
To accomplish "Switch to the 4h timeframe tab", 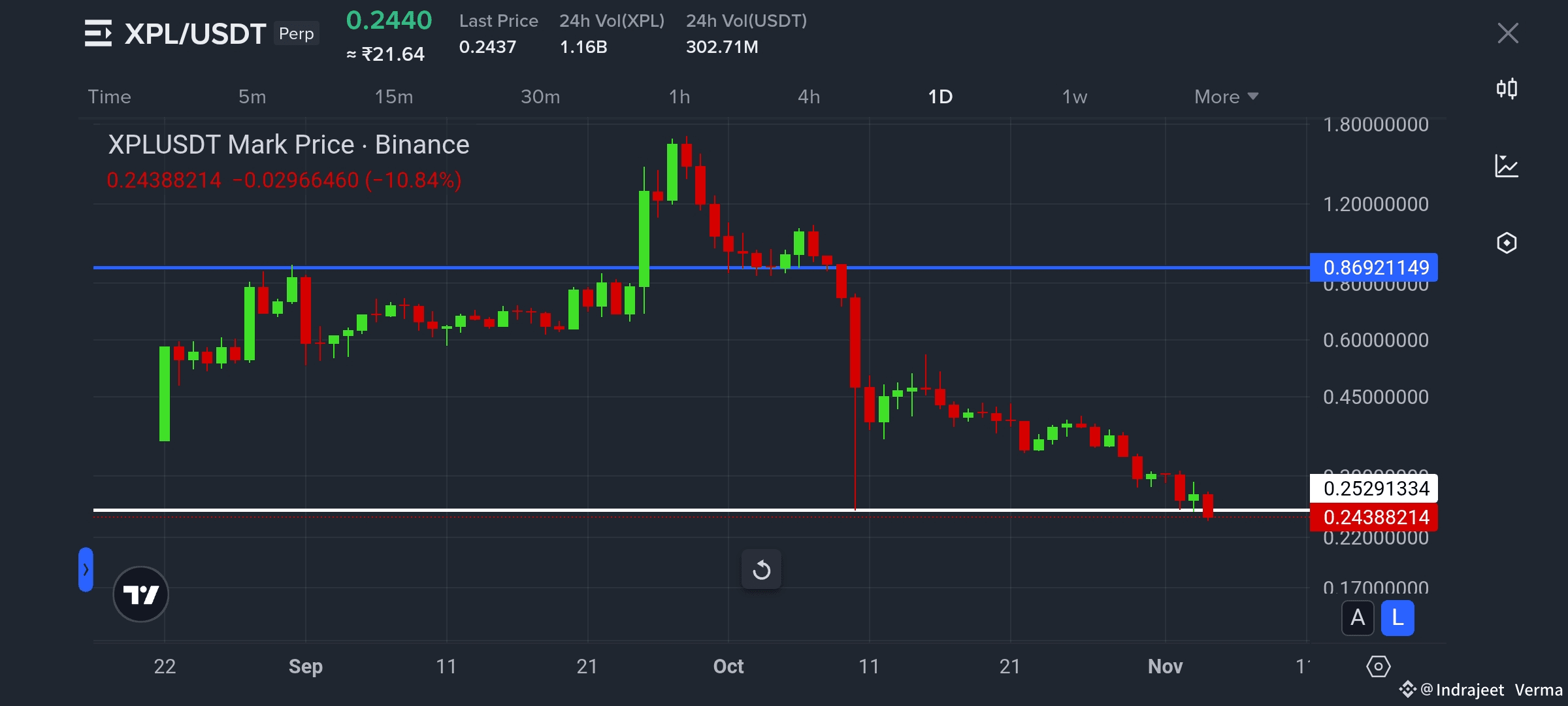I will pos(809,97).
